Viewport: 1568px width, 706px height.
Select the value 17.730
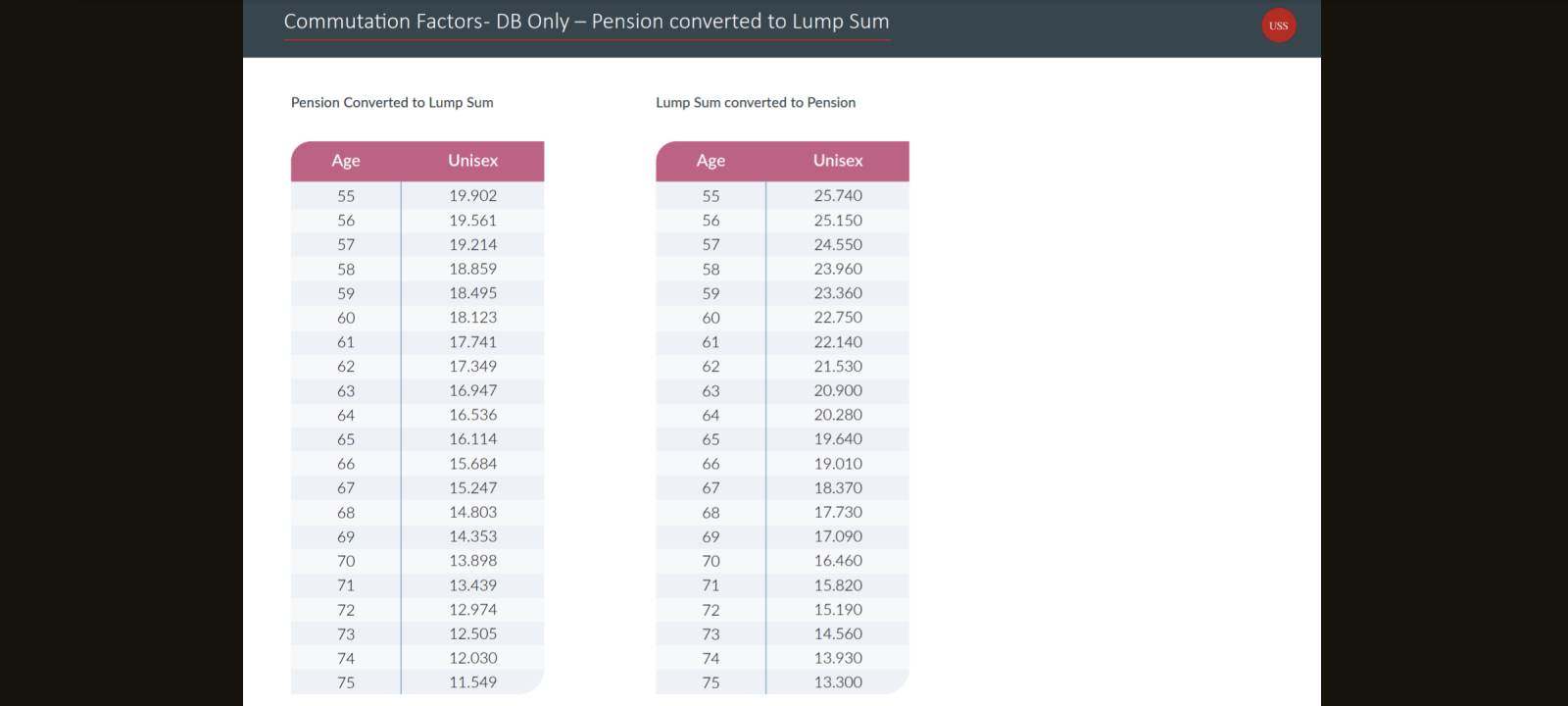pos(838,512)
